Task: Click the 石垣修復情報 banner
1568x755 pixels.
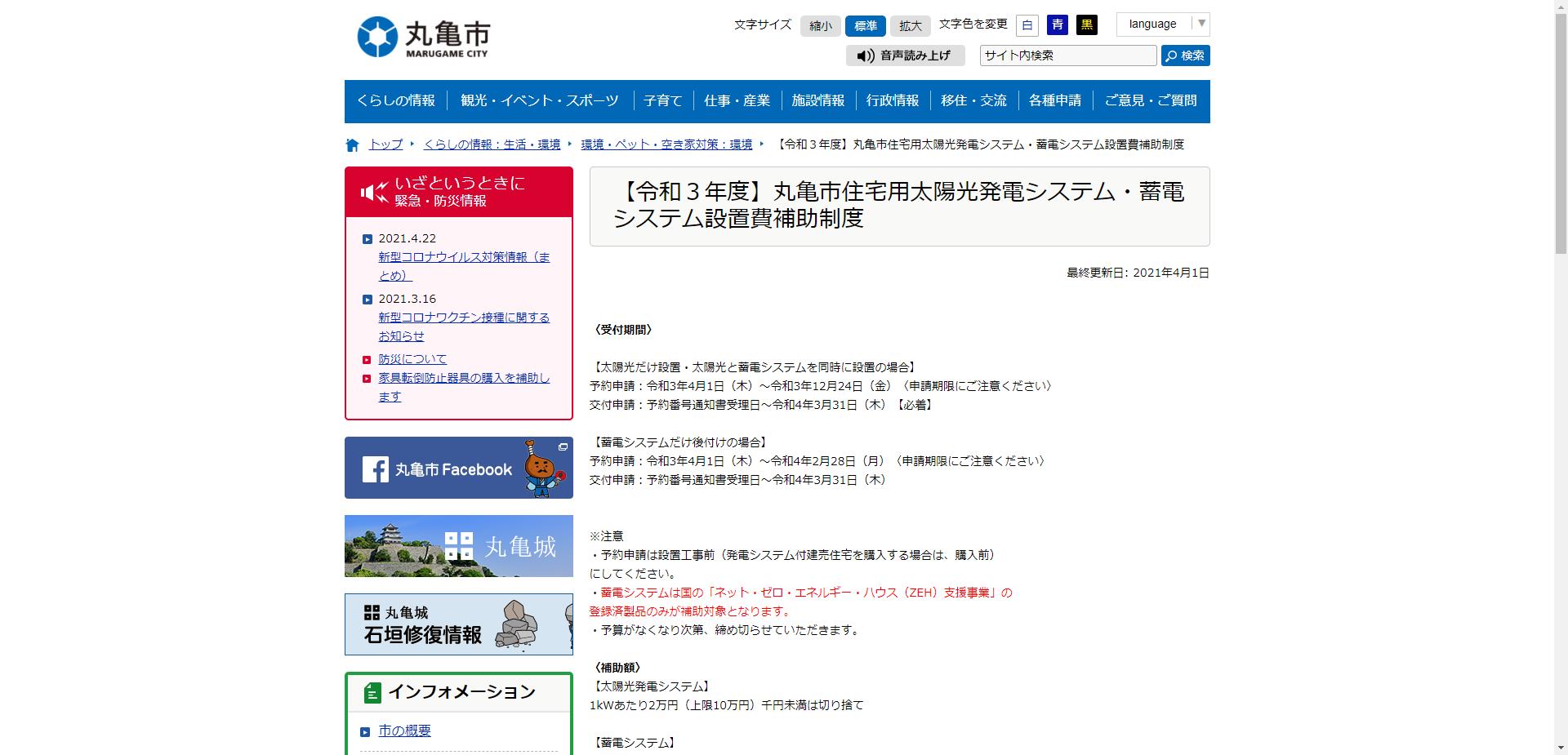Action: pyautogui.click(x=458, y=624)
